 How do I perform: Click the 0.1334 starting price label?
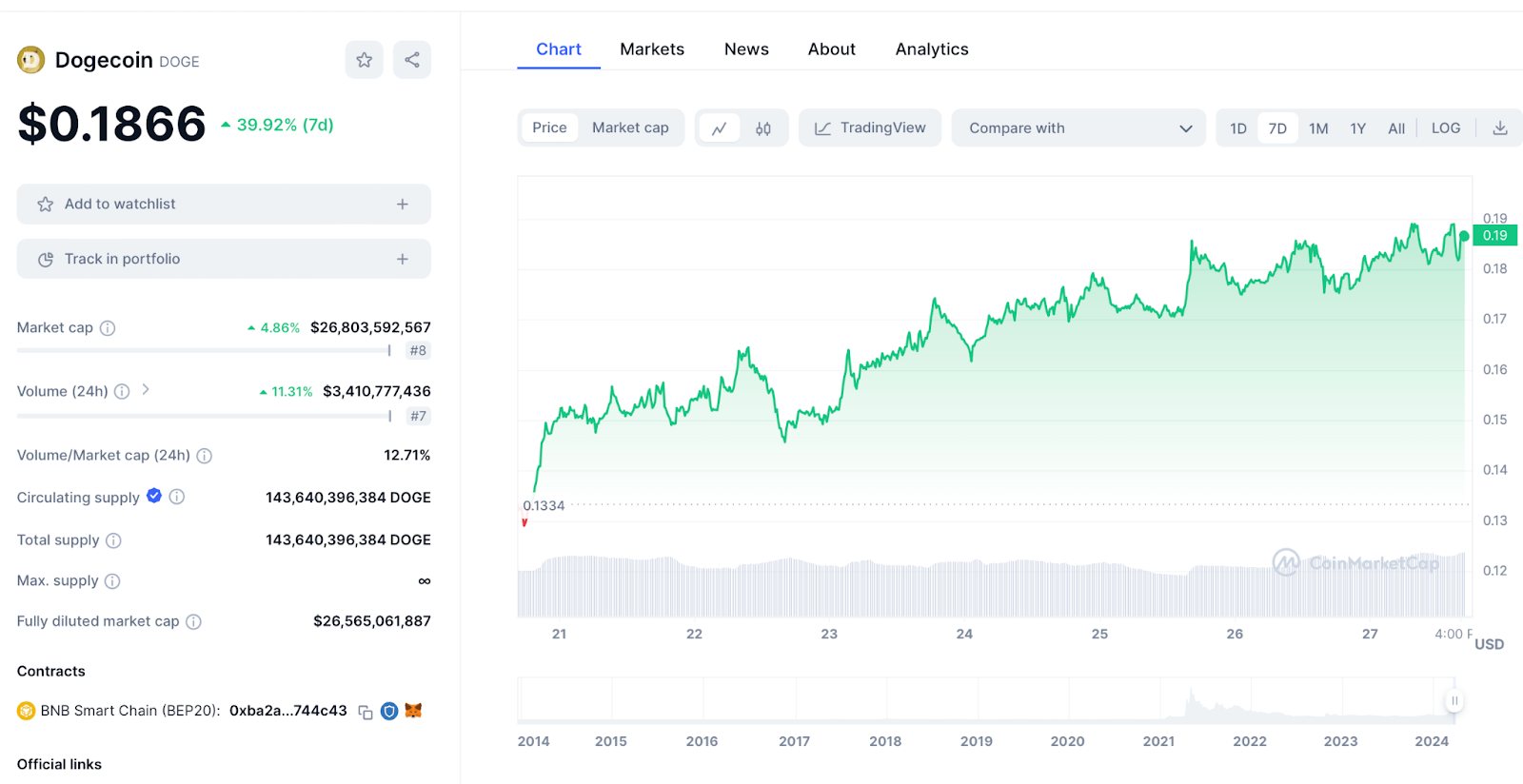point(544,506)
